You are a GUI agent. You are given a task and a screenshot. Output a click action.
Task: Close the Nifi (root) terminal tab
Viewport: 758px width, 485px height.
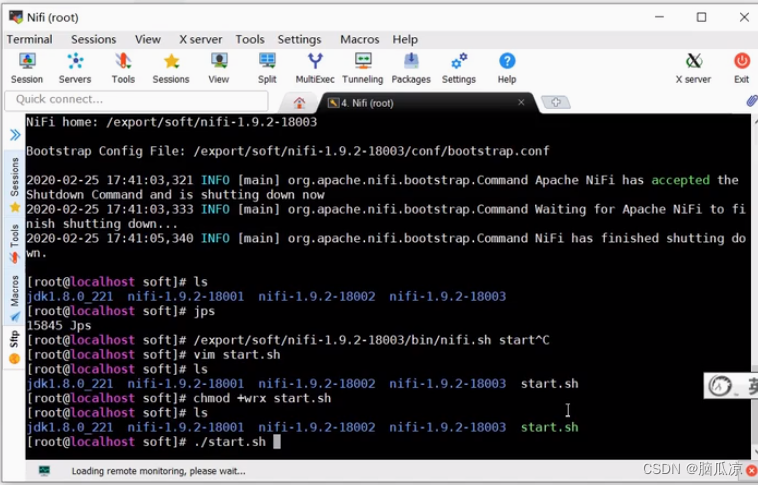pyautogui.click(x=521, y=102)
